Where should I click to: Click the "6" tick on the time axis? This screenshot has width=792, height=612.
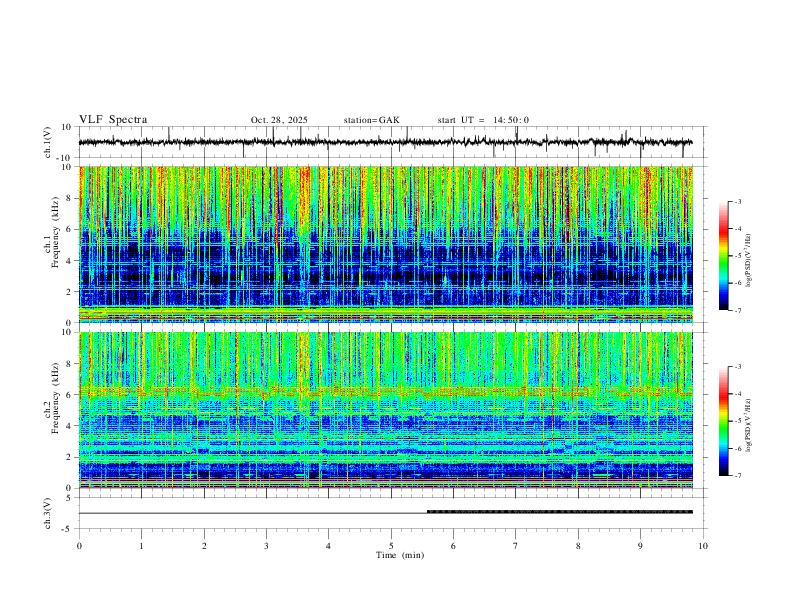click(453, 546)
